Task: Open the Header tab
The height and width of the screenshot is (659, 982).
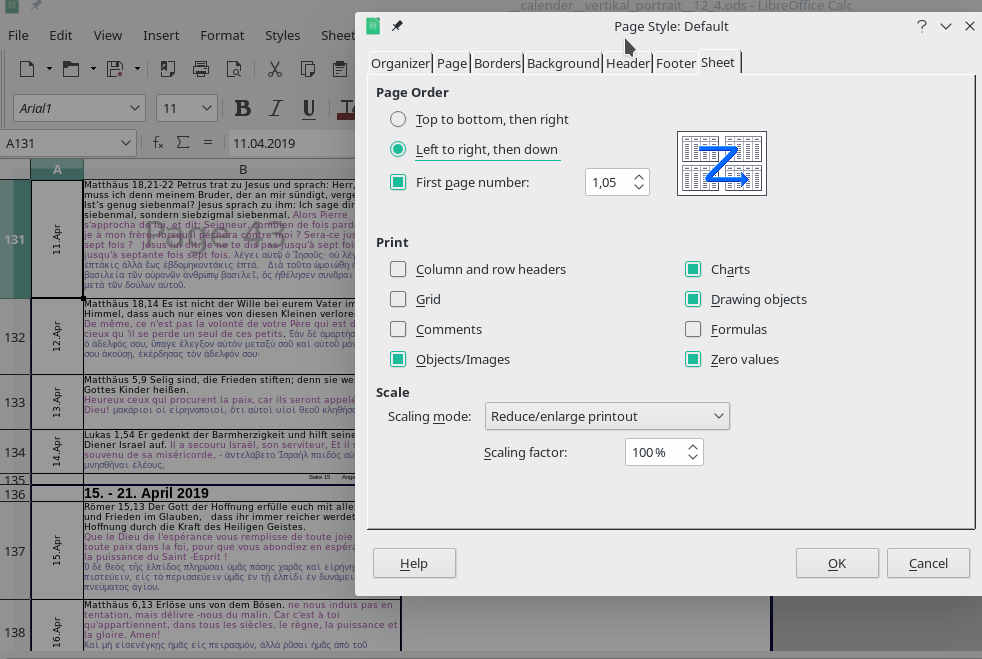Action: click(x=627, y=63)
